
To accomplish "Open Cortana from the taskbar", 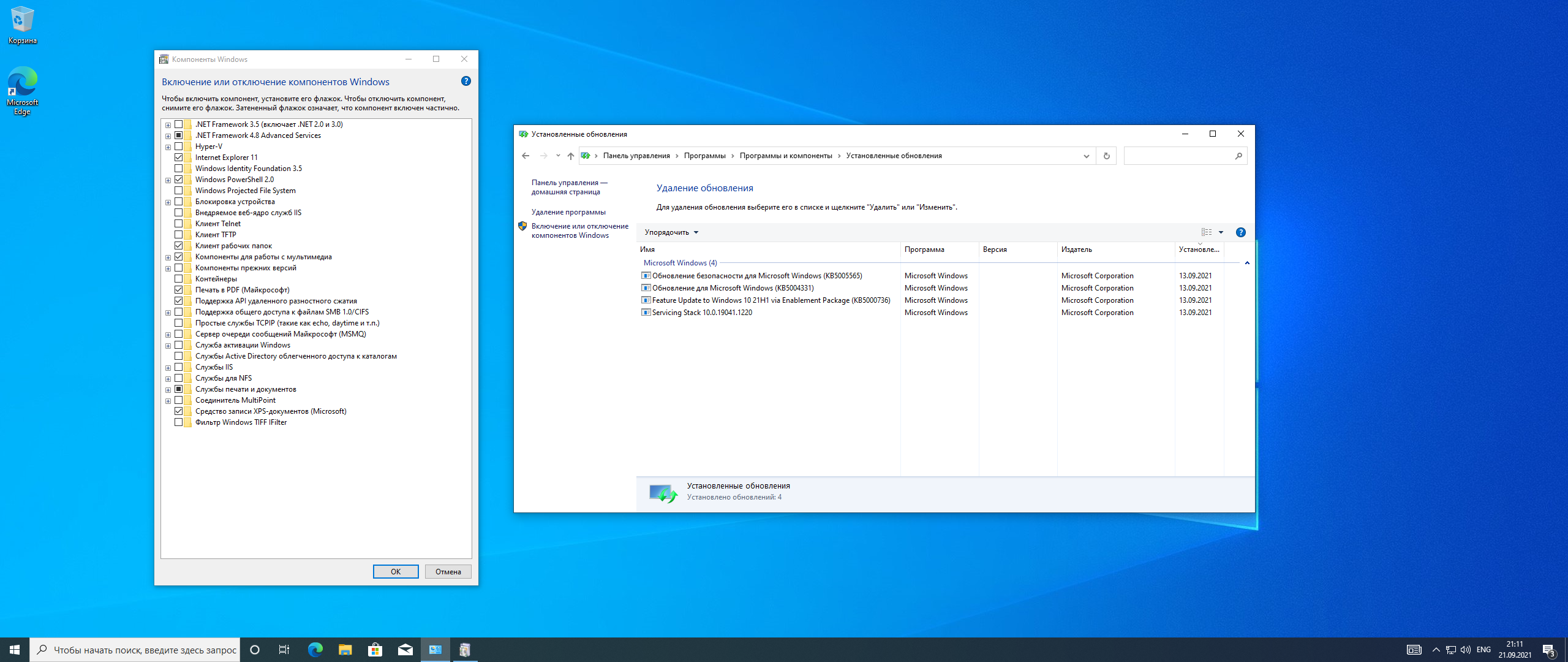I will click(x=255, y=650).
